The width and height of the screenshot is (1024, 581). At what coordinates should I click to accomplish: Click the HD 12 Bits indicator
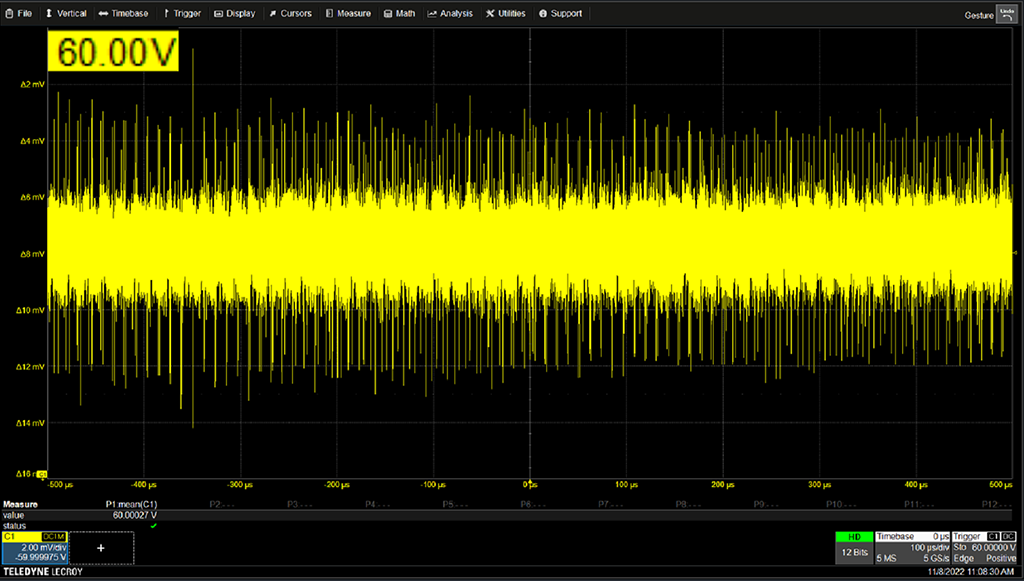click(853, 548)
